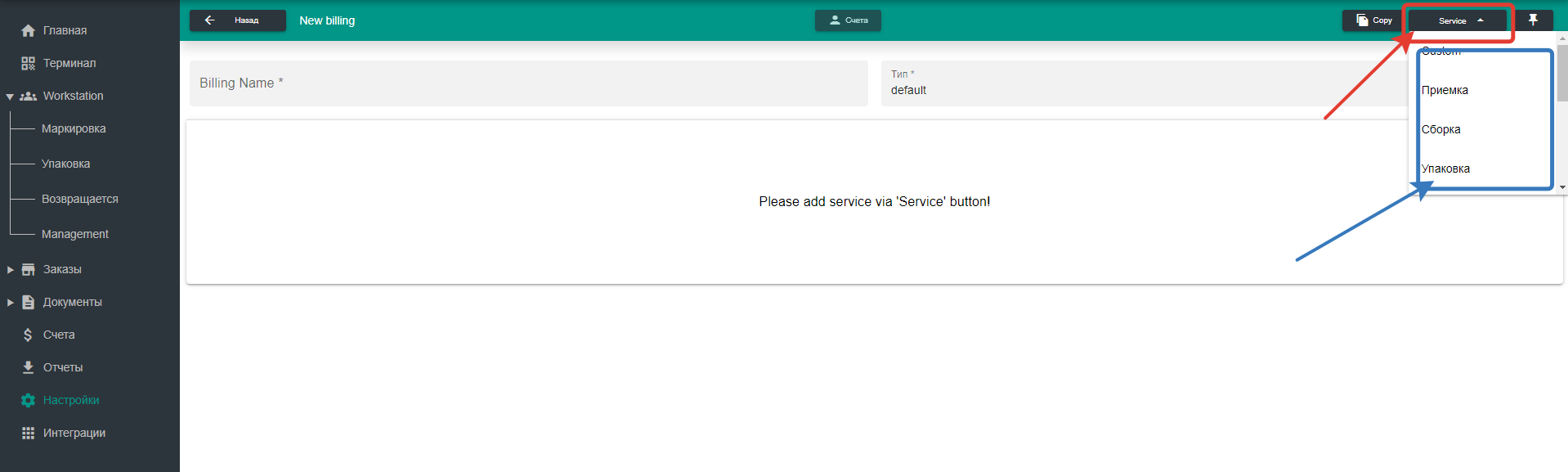Click the Service menu scrollbar thumb
This screenshot has height=472, width=1568.
[x=1562, y=72]
